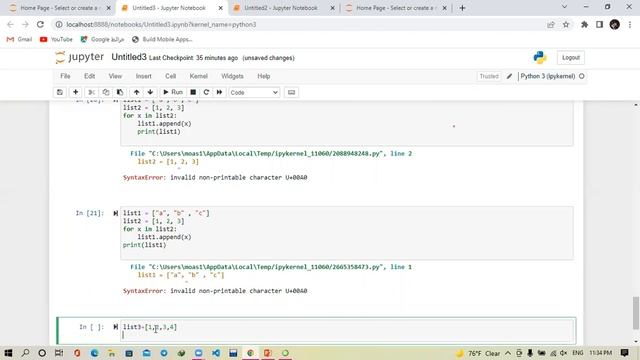
Task: Click the Trusted notebook indicator
Action: point(489,76)
